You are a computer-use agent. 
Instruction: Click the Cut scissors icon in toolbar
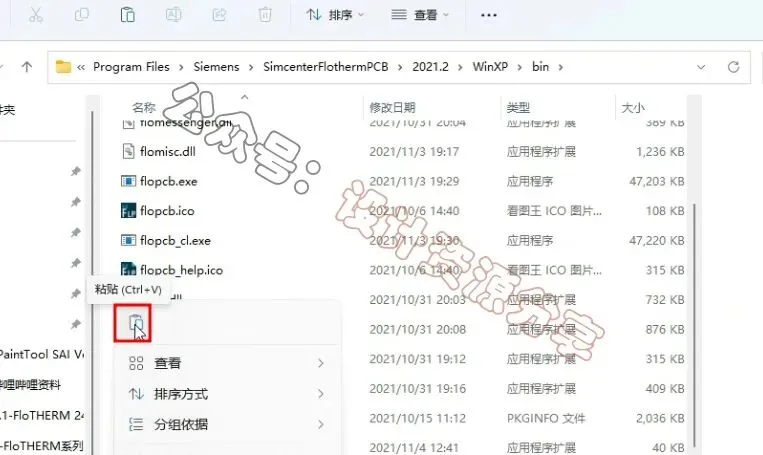click(36, 15)
